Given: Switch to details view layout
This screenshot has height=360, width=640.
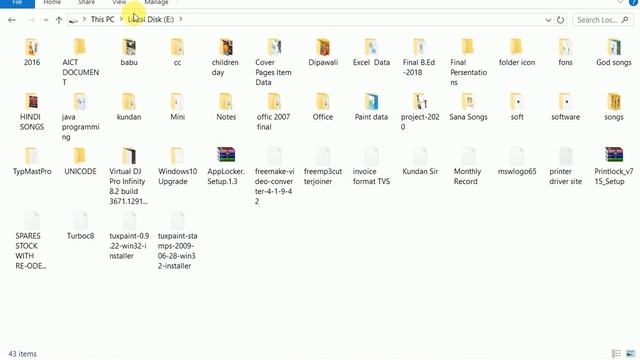Looking at the screenshot, I should pos(616,353).
